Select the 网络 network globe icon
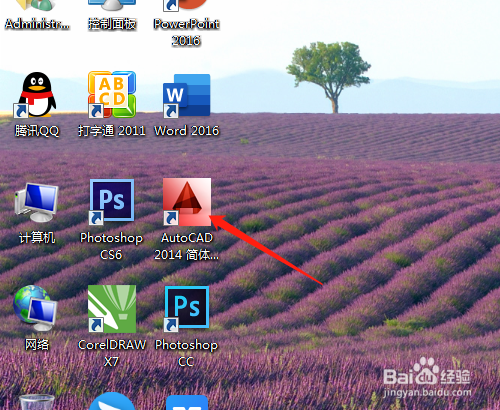This screenshot has height=410, width=500. (x=35, y=308)
